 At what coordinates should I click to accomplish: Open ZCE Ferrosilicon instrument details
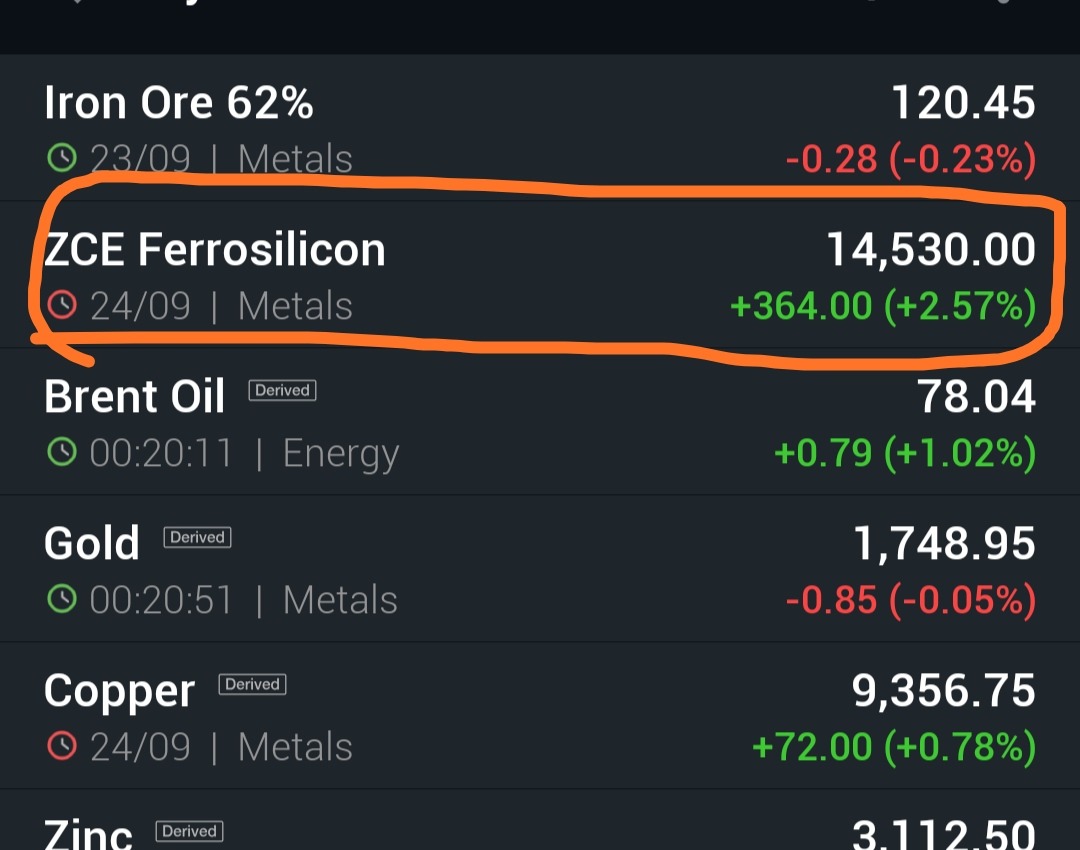(214, 249)
